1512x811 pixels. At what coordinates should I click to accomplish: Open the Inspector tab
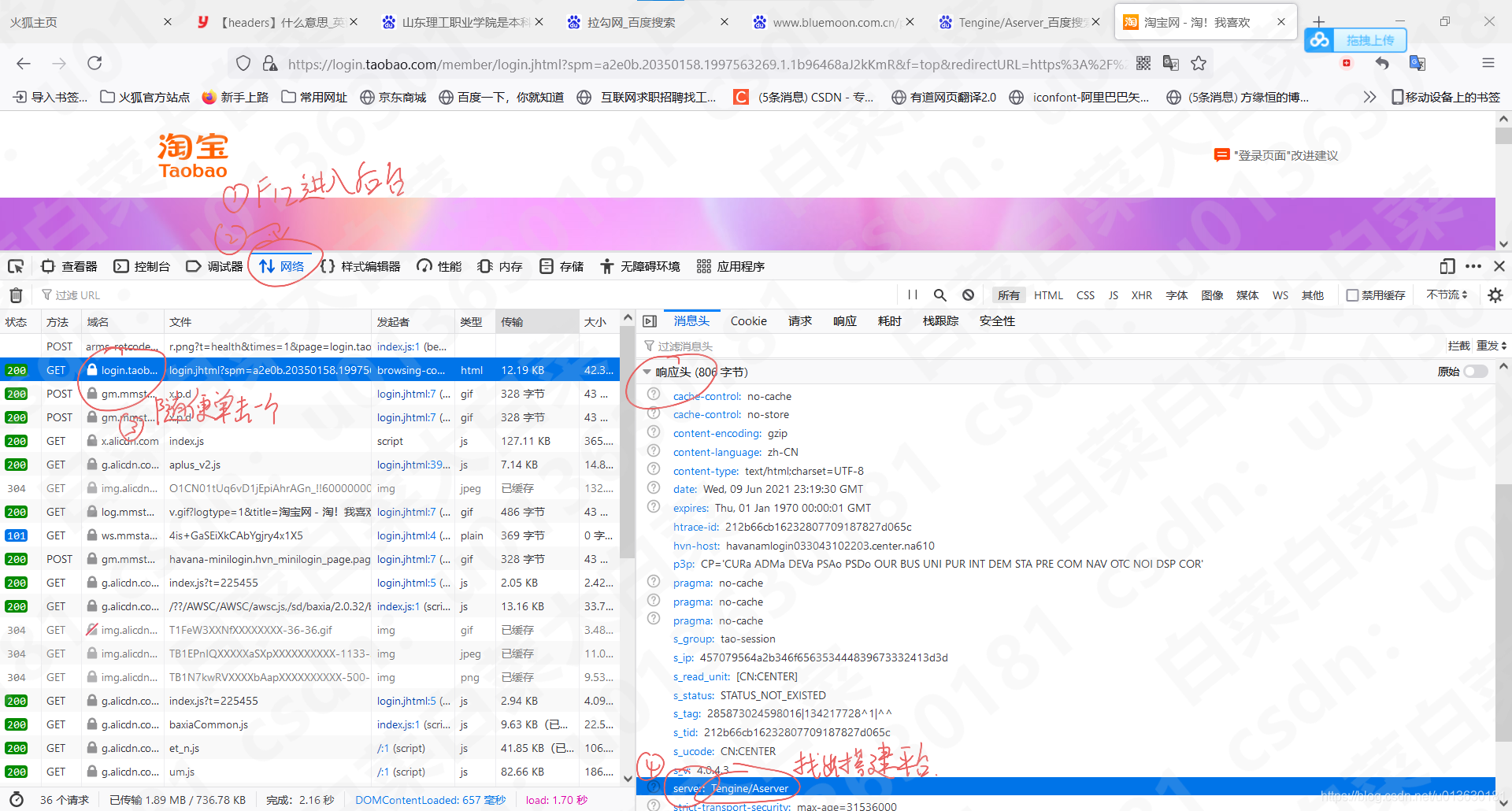[x=69, y=266]
